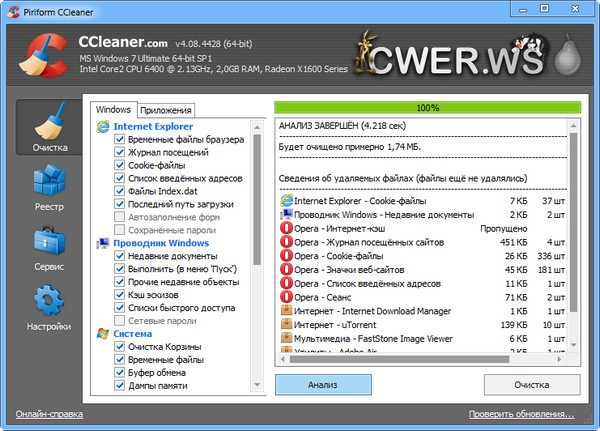Viewport: 600px width, 431px height.
Task: Click the window resize grip in the corner
Action: click(589, 420)
